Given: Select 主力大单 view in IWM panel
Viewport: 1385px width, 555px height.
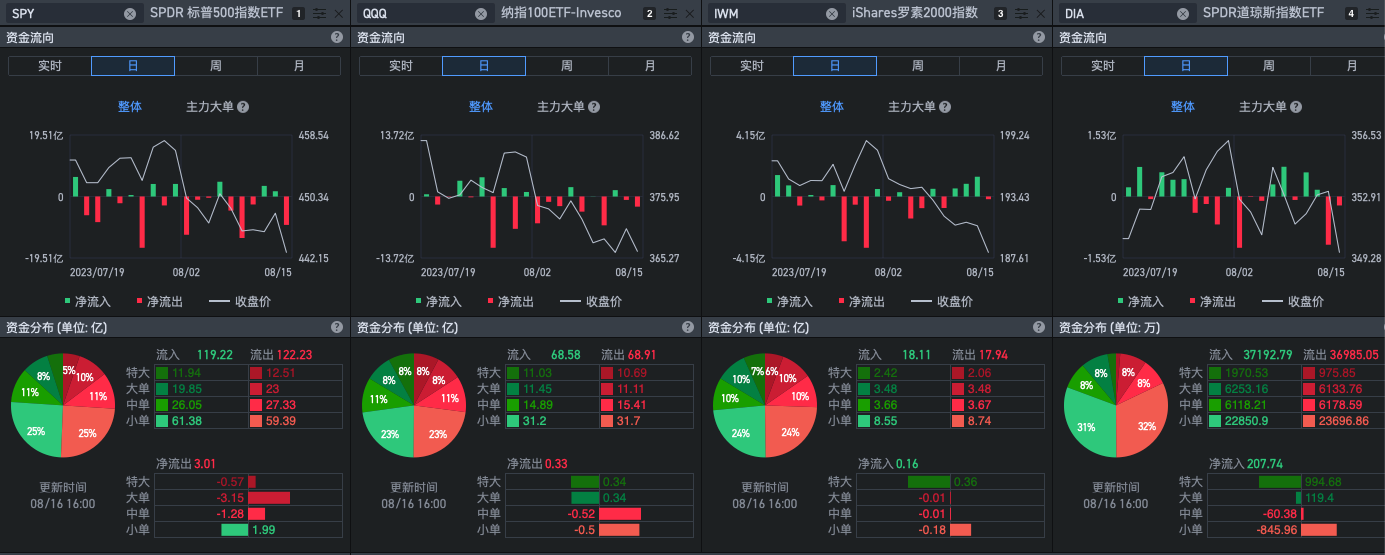Looking at the screenshot, I should pyautogui.click(x=913, y=107).
